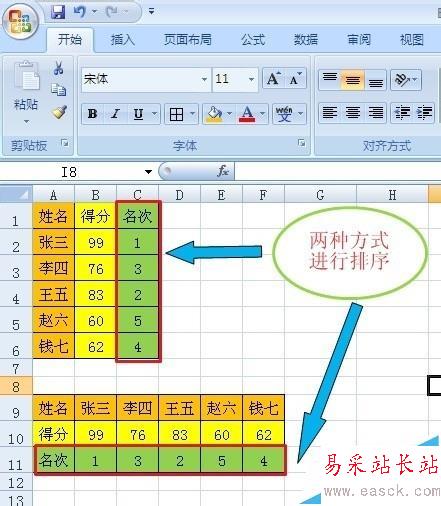441x506 pixels.
Task: Select cell C1 labeled 名次
Action: pos(137,216)
